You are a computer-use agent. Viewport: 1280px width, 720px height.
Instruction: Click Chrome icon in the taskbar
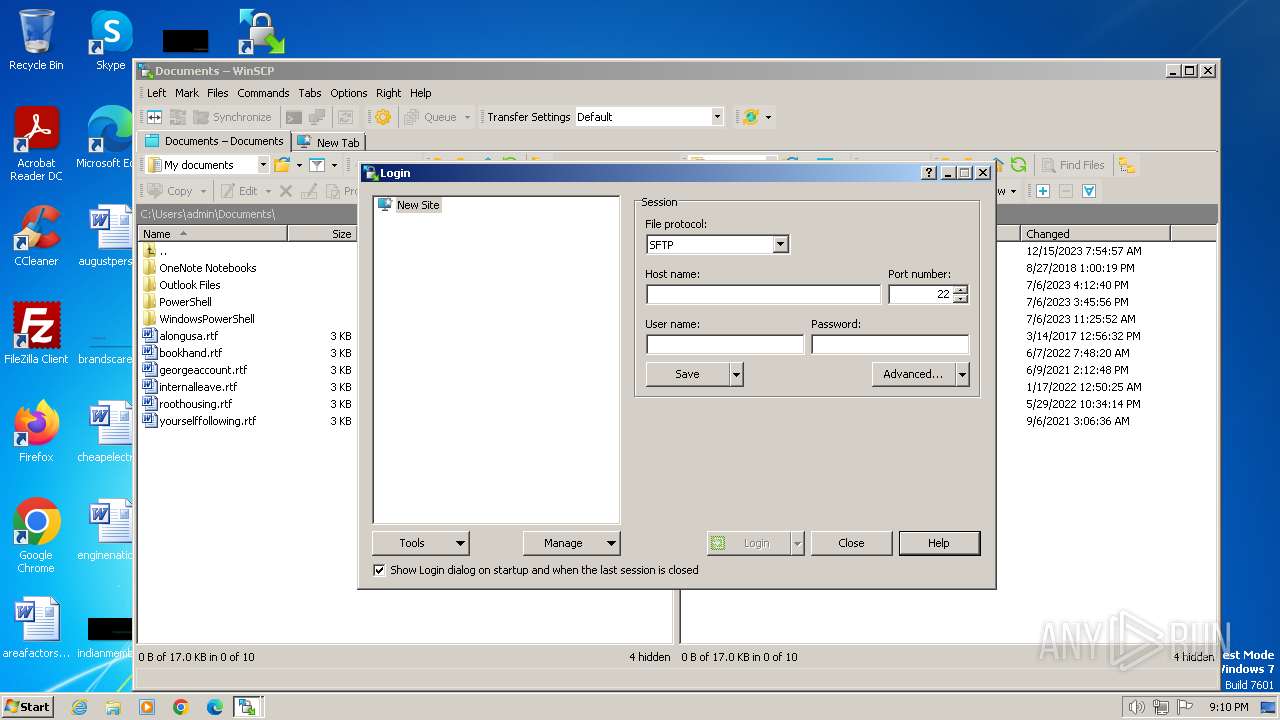181,707
